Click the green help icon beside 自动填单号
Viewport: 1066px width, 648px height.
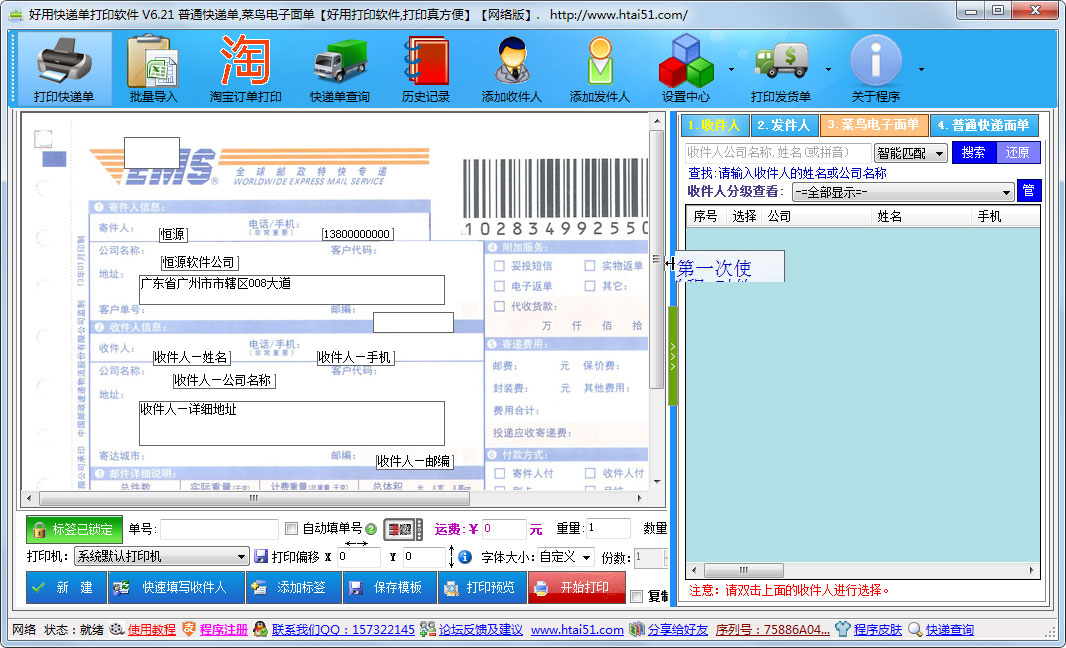pos(371,529)
